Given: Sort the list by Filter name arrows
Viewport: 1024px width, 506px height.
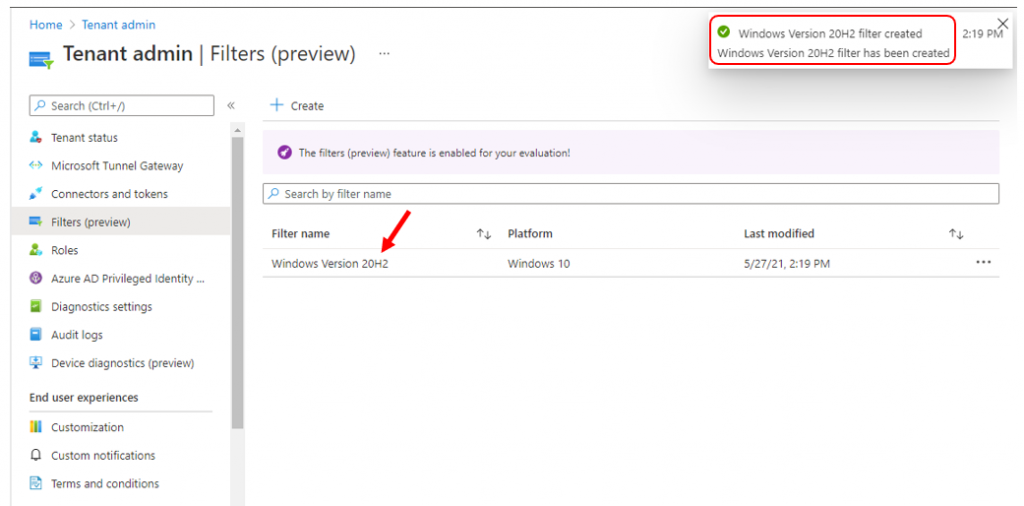Looking at the screenshot, I should coord(484,234).
